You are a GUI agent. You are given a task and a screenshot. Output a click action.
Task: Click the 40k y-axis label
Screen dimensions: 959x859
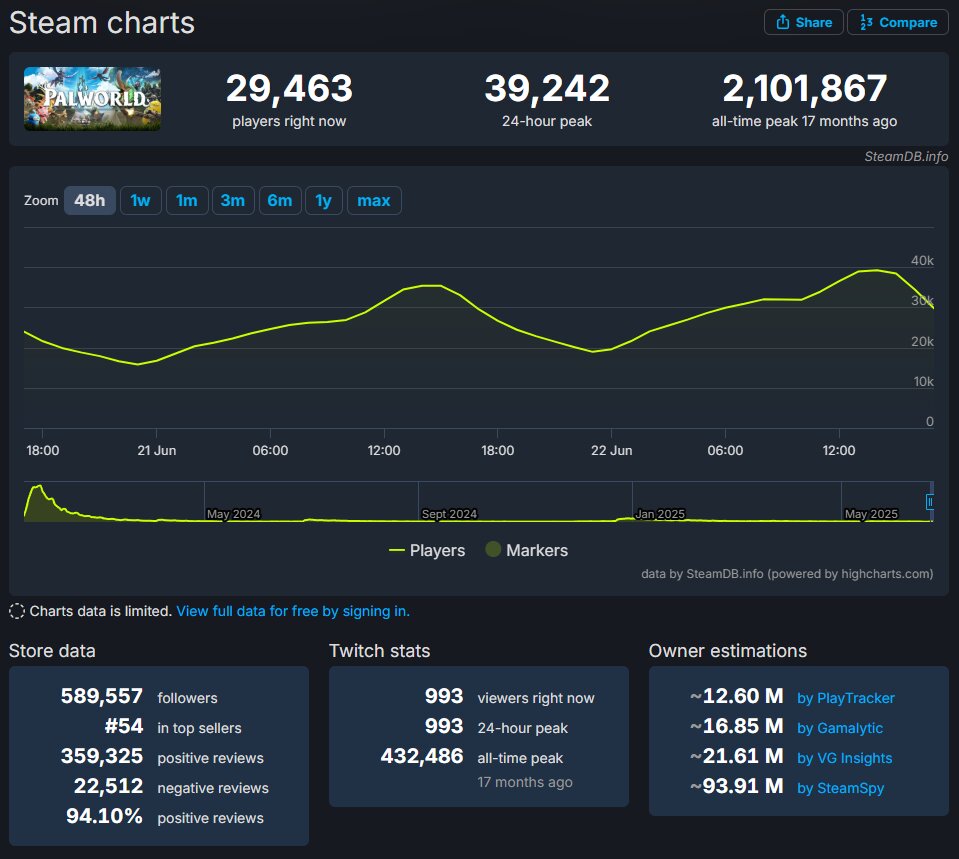point(922,261)
